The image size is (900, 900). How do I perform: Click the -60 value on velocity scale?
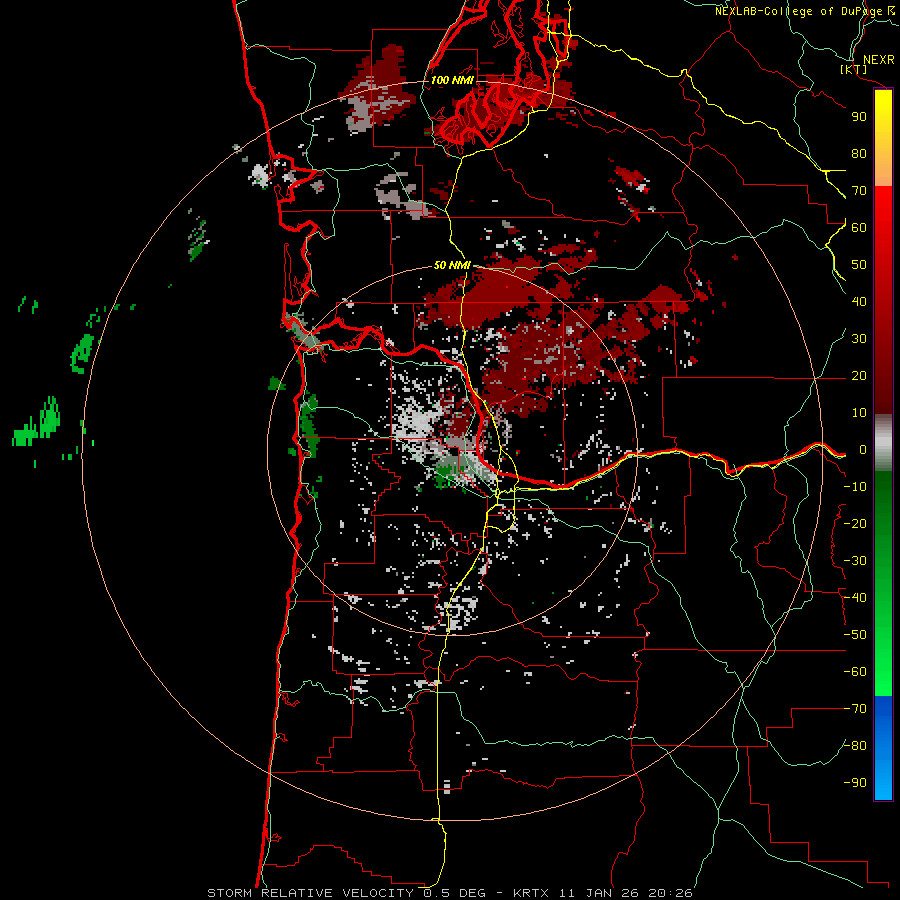coord(855,672)
